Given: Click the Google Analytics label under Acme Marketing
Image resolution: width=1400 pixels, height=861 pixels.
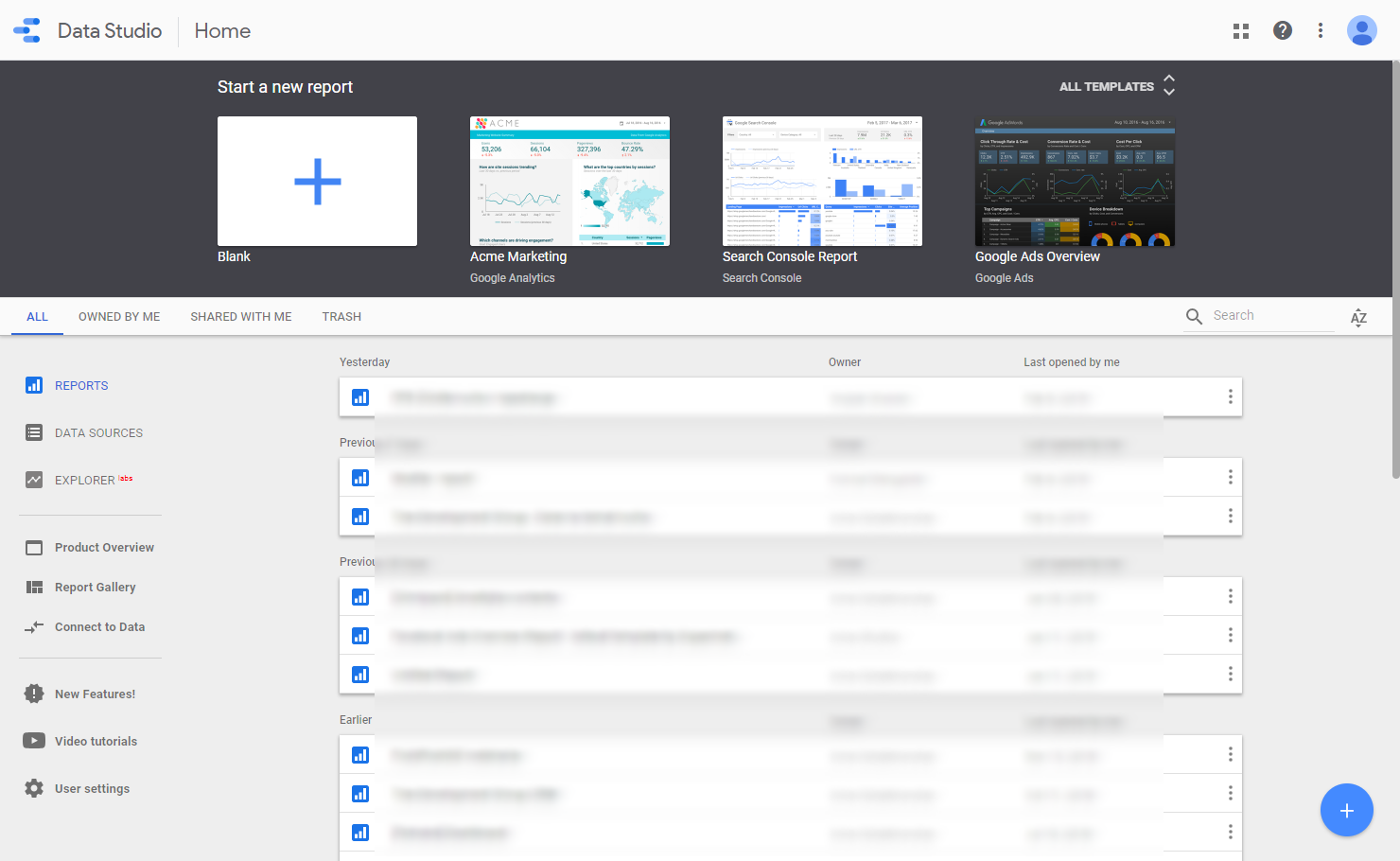Looking at the screenshot, I should click(513, 278).
